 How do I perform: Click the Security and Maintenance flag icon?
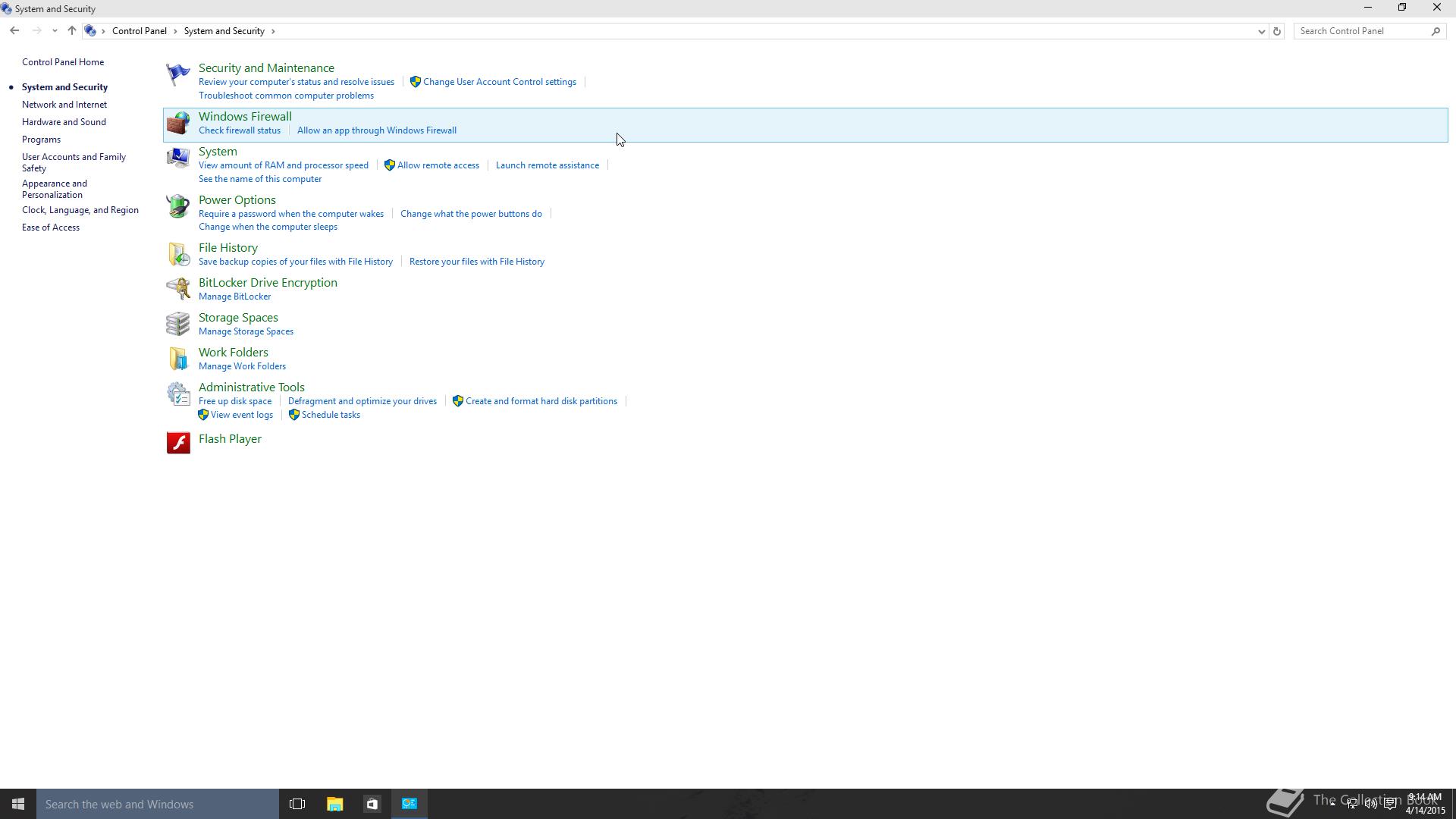(178, 74)
